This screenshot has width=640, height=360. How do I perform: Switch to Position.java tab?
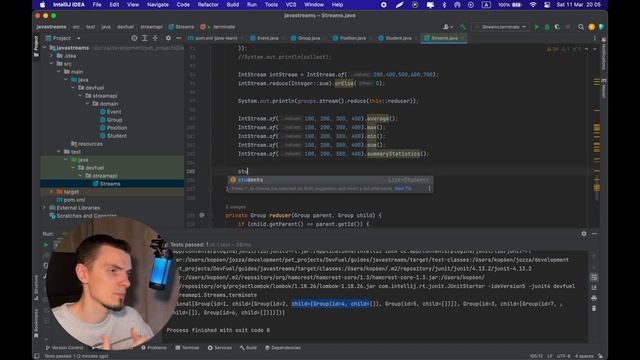tap(349, 38)
